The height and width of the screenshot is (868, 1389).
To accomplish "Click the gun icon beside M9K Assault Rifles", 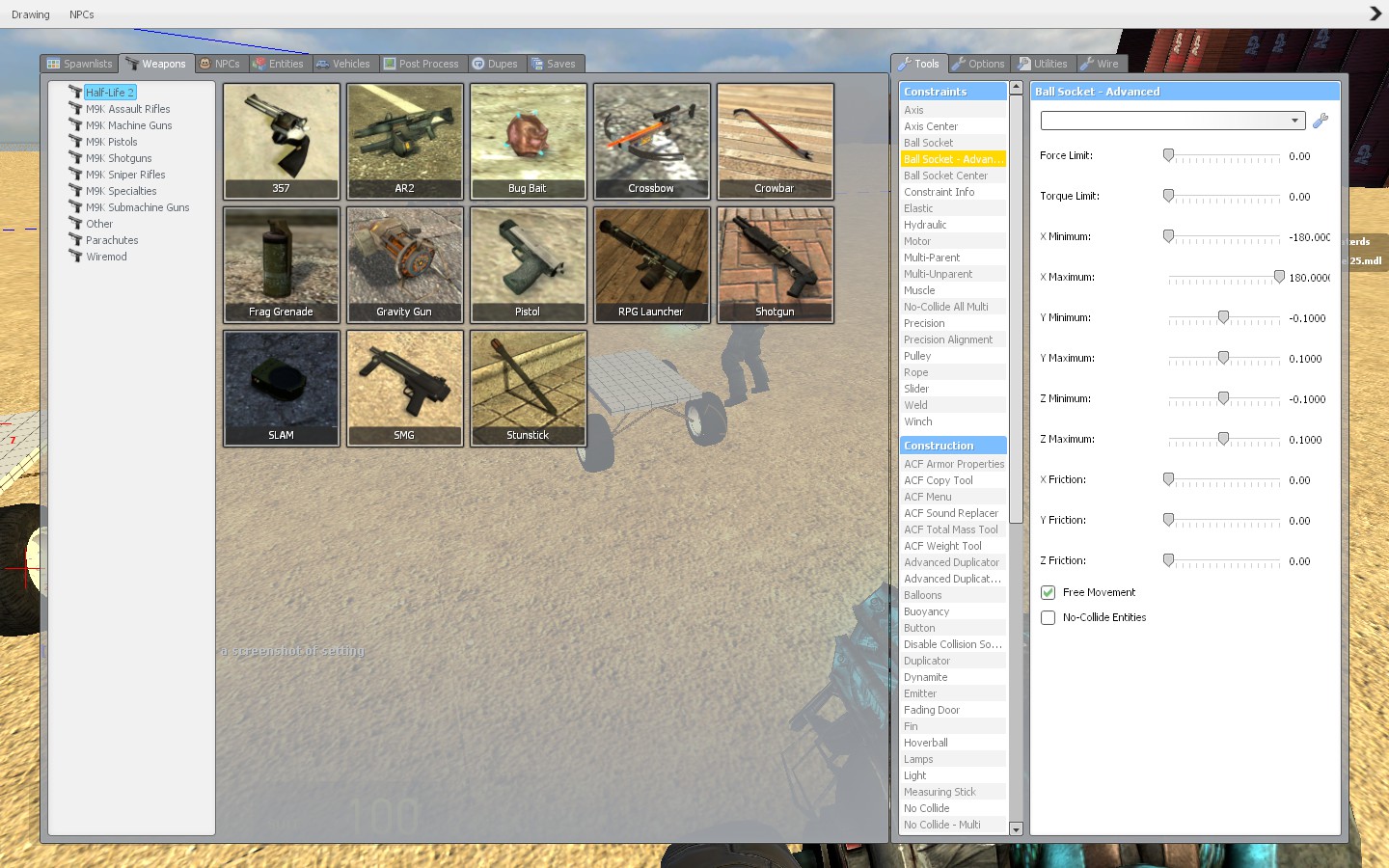I will (x=75, y=109).
